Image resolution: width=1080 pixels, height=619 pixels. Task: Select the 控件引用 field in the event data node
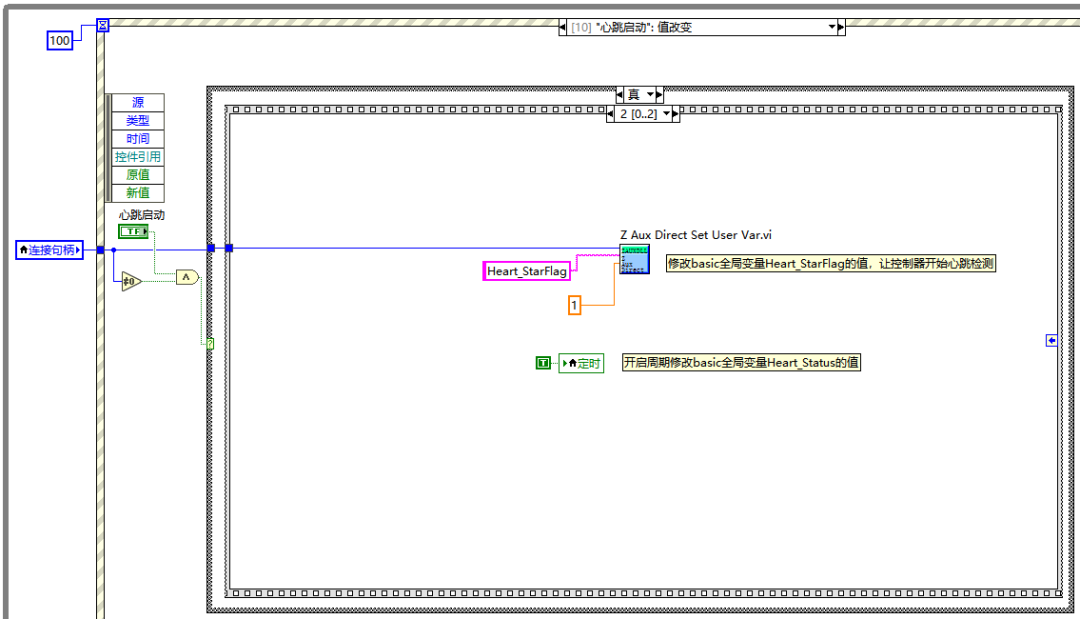tap(138, 156)
